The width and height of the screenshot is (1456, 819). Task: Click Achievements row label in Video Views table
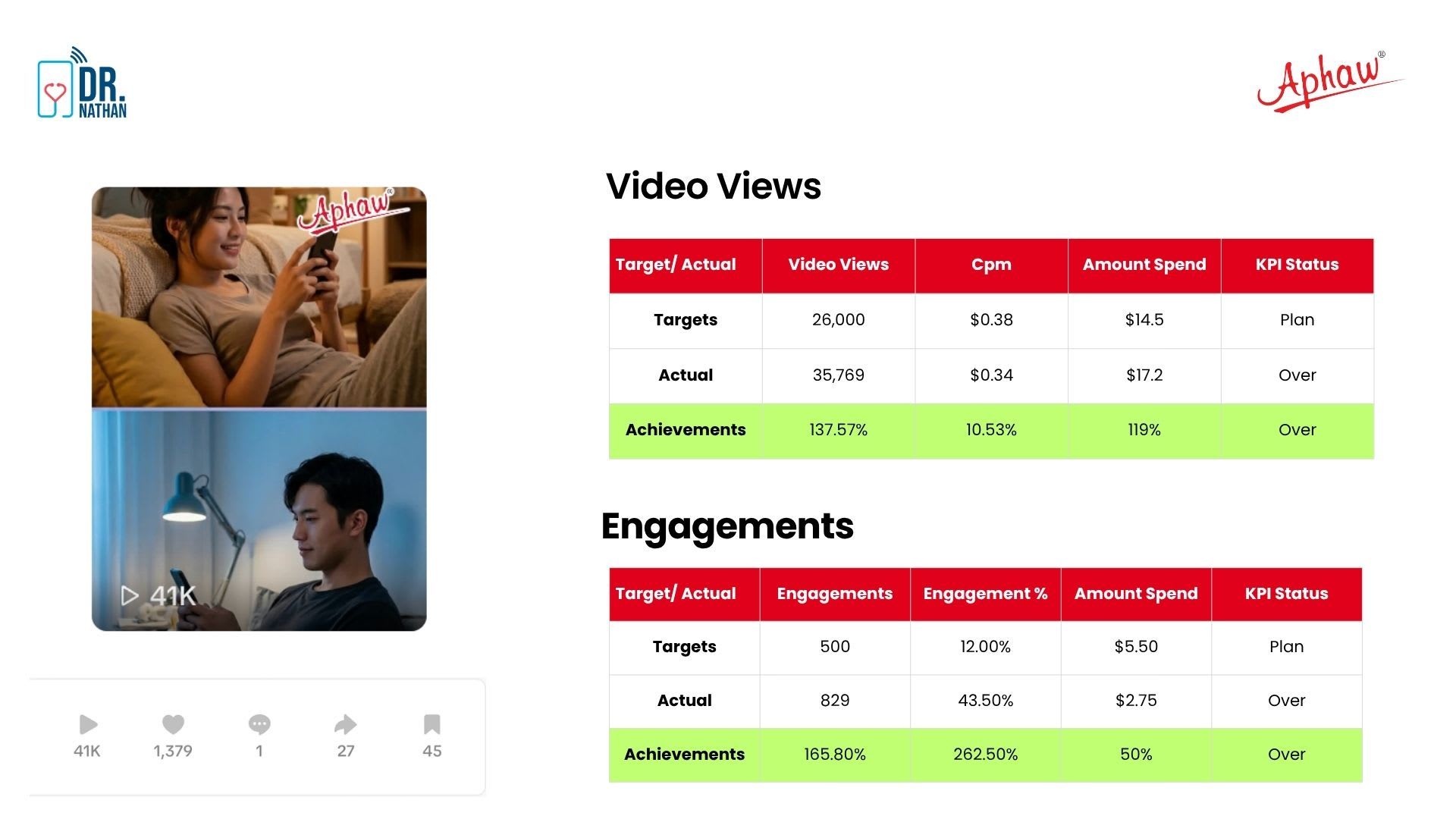[686, 430]
